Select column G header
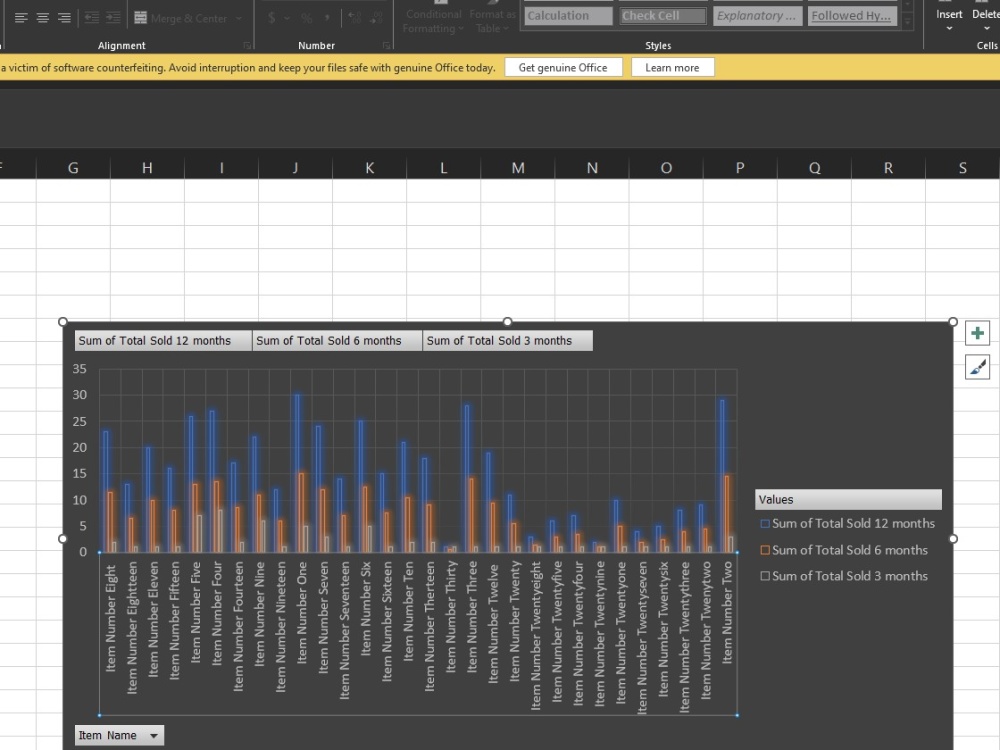 (x=73, y=168)
